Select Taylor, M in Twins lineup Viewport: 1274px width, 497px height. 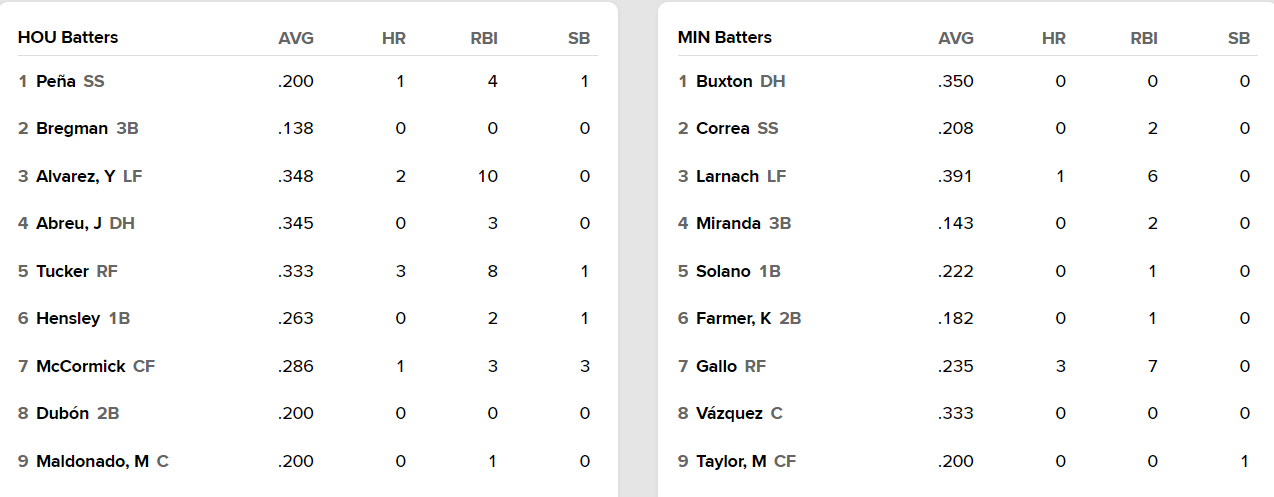click(731, 461)
